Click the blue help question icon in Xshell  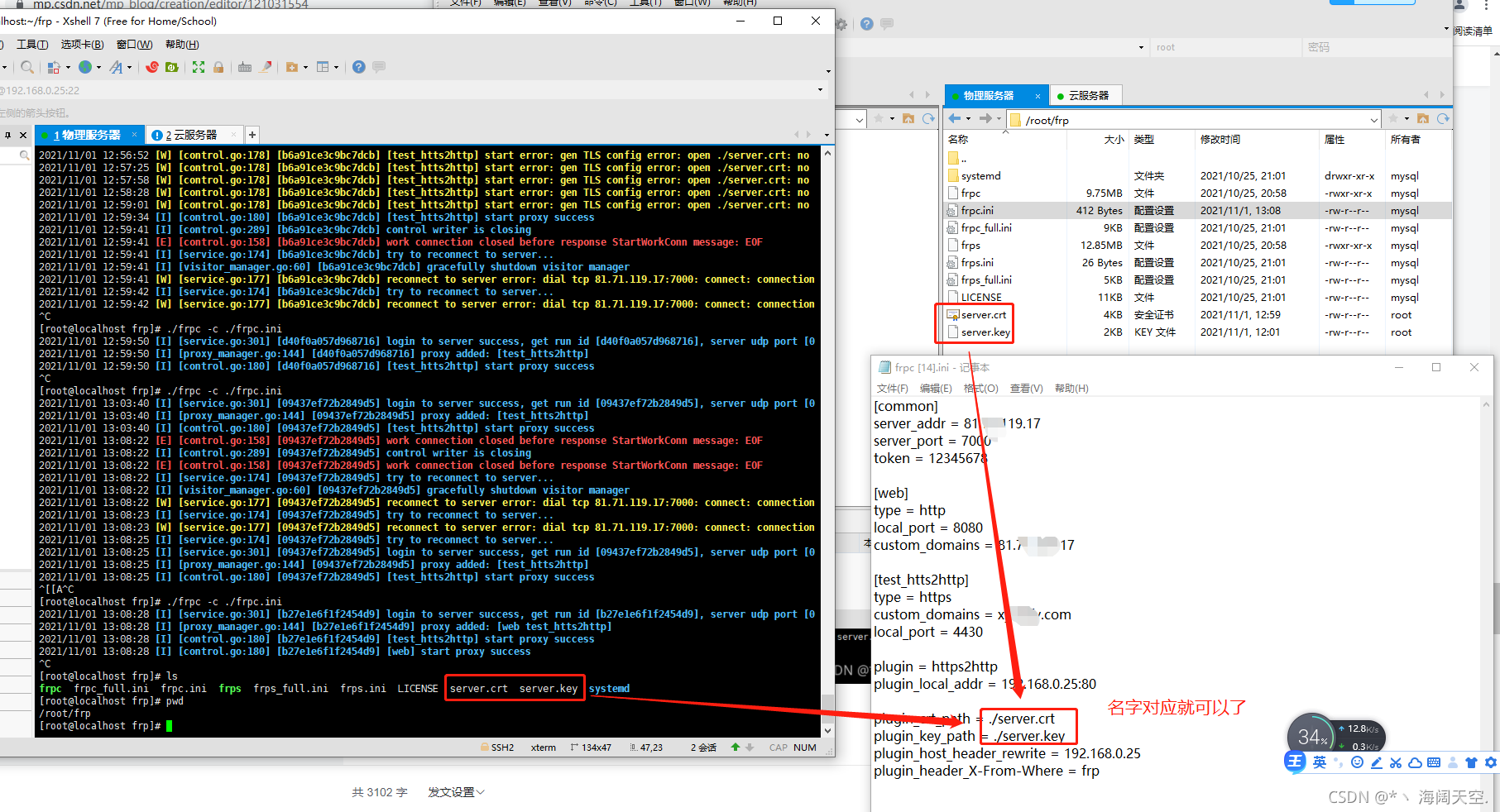pos(358,67)
